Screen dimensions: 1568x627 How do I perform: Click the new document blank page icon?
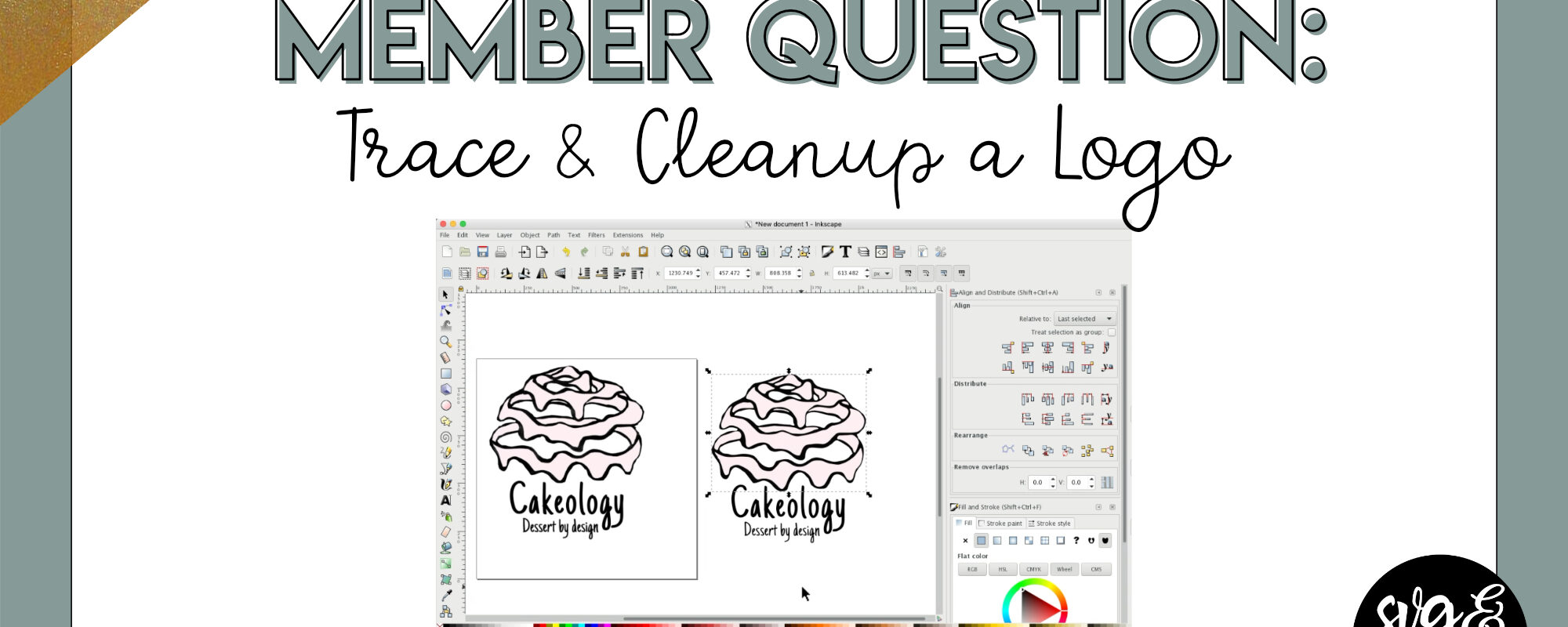[x=447, y=252]
